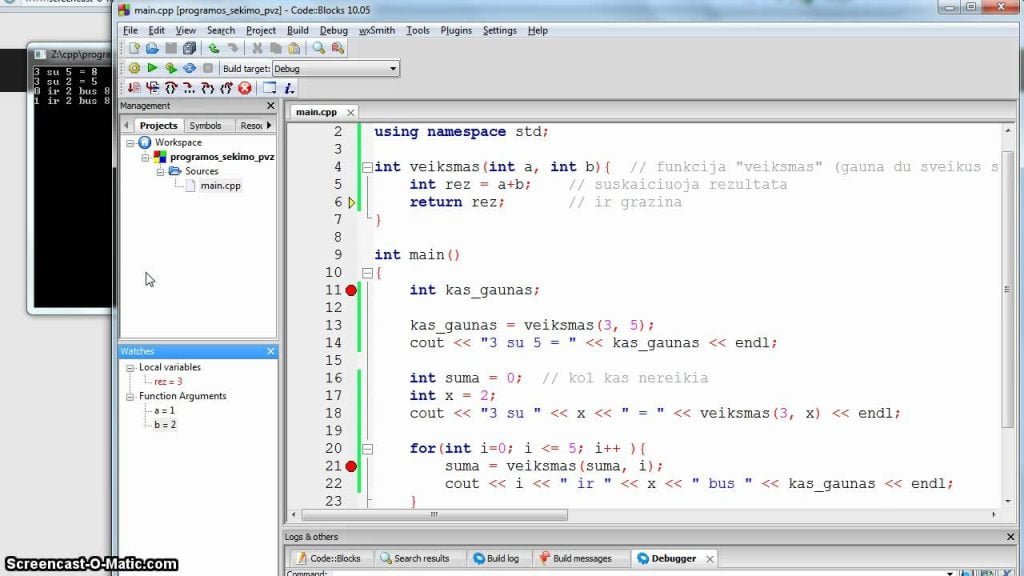Click the Save file toolbar icon
The height and width of the screenshot is (576, 1024).
[x=171, y=48]
